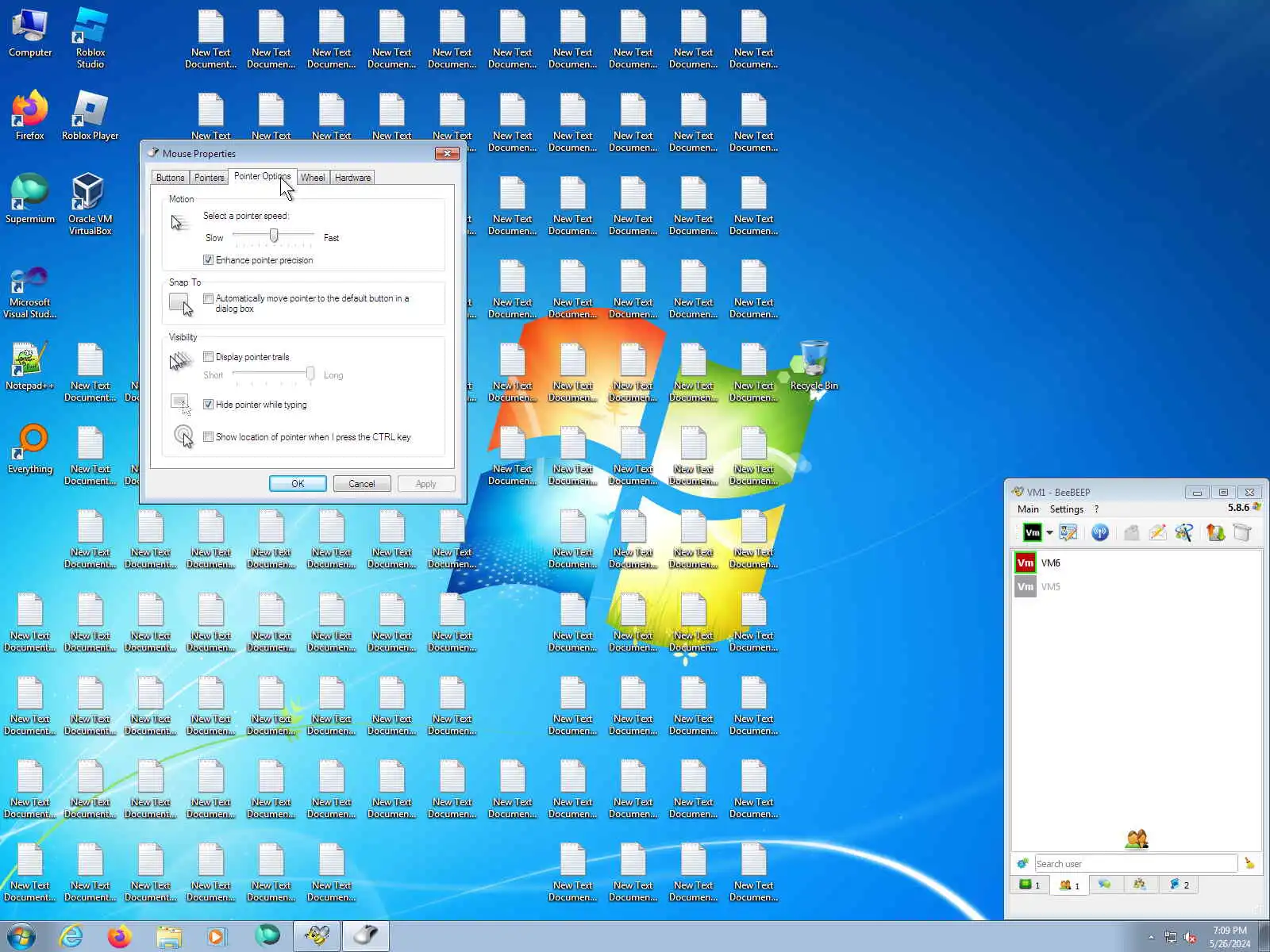Select the Firefox desktop shortcut
Image resolution: width=1270 pixels, height=952 pixels.
[30, 117]
